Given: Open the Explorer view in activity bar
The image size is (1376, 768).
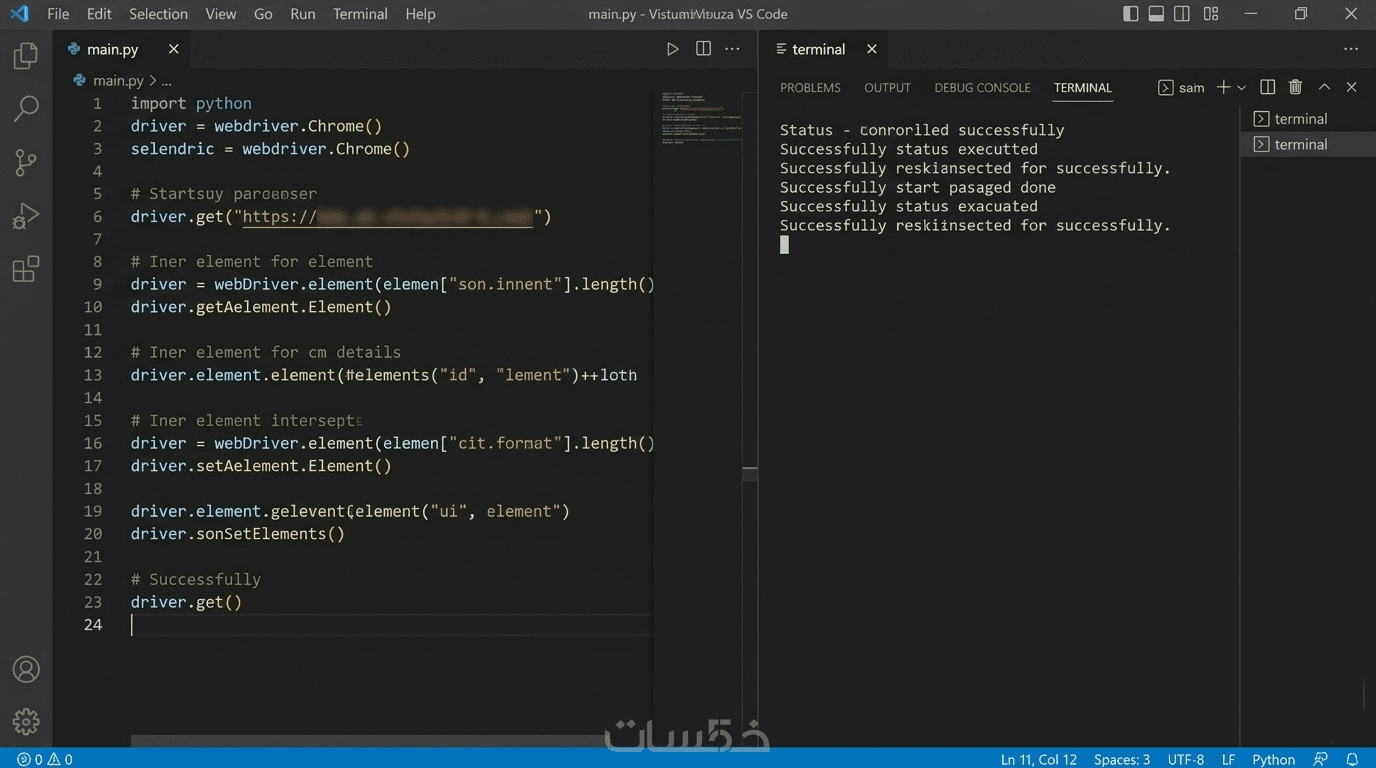Looking at the screenshot, I should [x=26, y=56].
